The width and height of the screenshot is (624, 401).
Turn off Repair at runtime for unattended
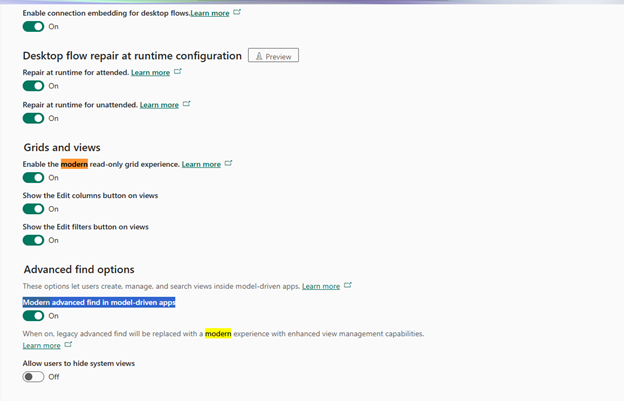[33, 118]
